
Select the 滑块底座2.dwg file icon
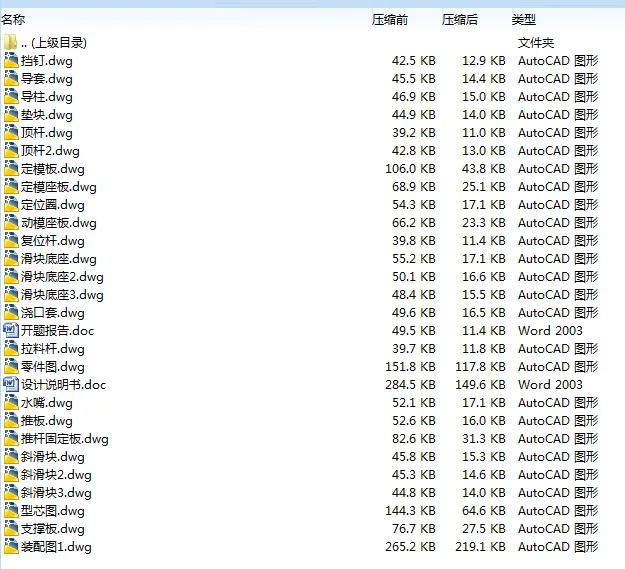click(x=11, y=276)
